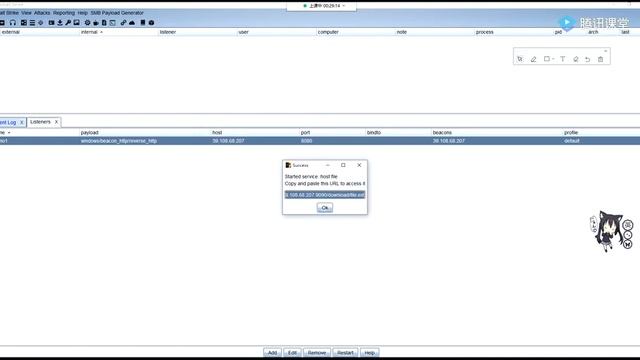Open the Attacks menu
The height and width of the screenshot is (360, 640).
(42, 13)
